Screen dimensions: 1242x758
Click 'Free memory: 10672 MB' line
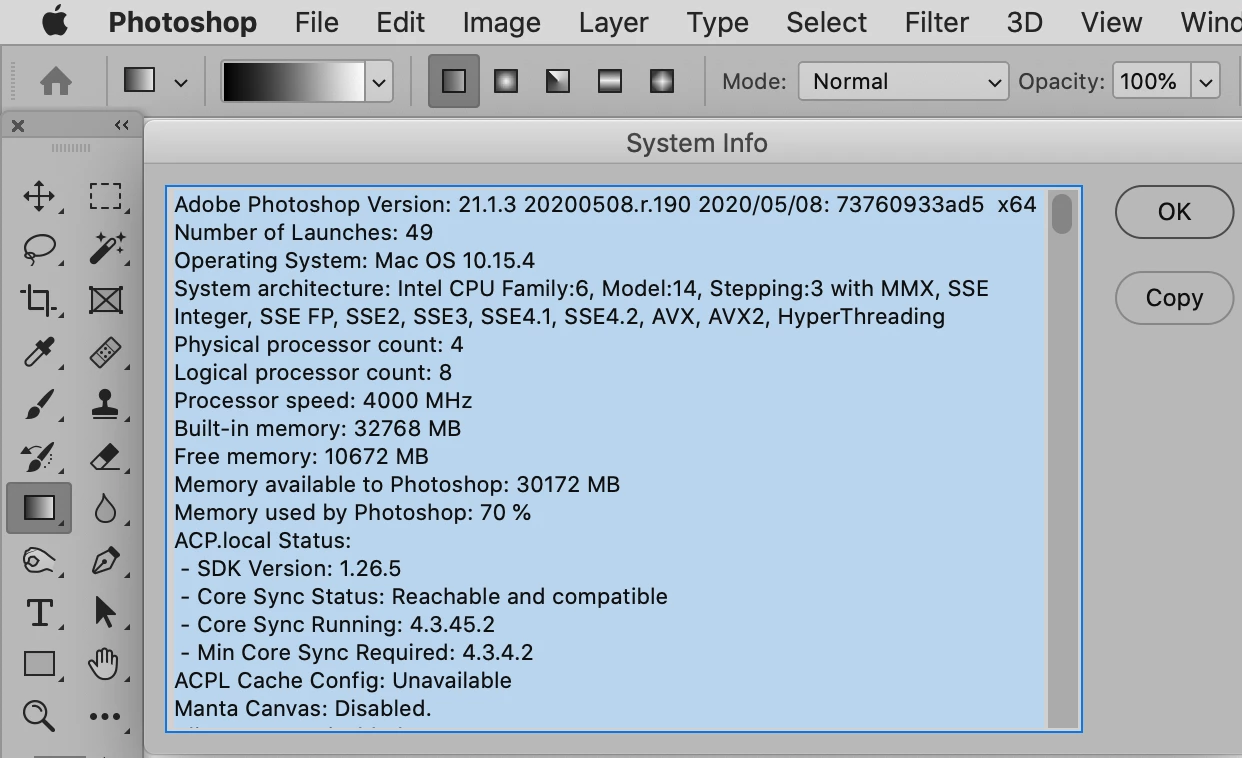pyautogui.click(x=301, y=457)
